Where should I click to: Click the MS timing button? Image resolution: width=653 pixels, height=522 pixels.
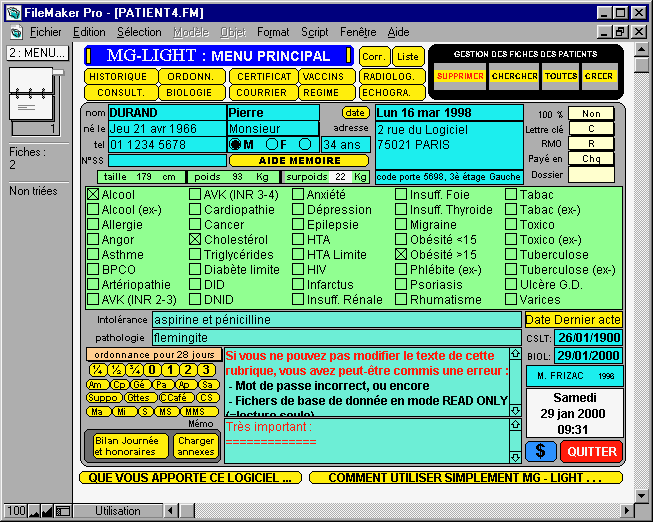166,412
